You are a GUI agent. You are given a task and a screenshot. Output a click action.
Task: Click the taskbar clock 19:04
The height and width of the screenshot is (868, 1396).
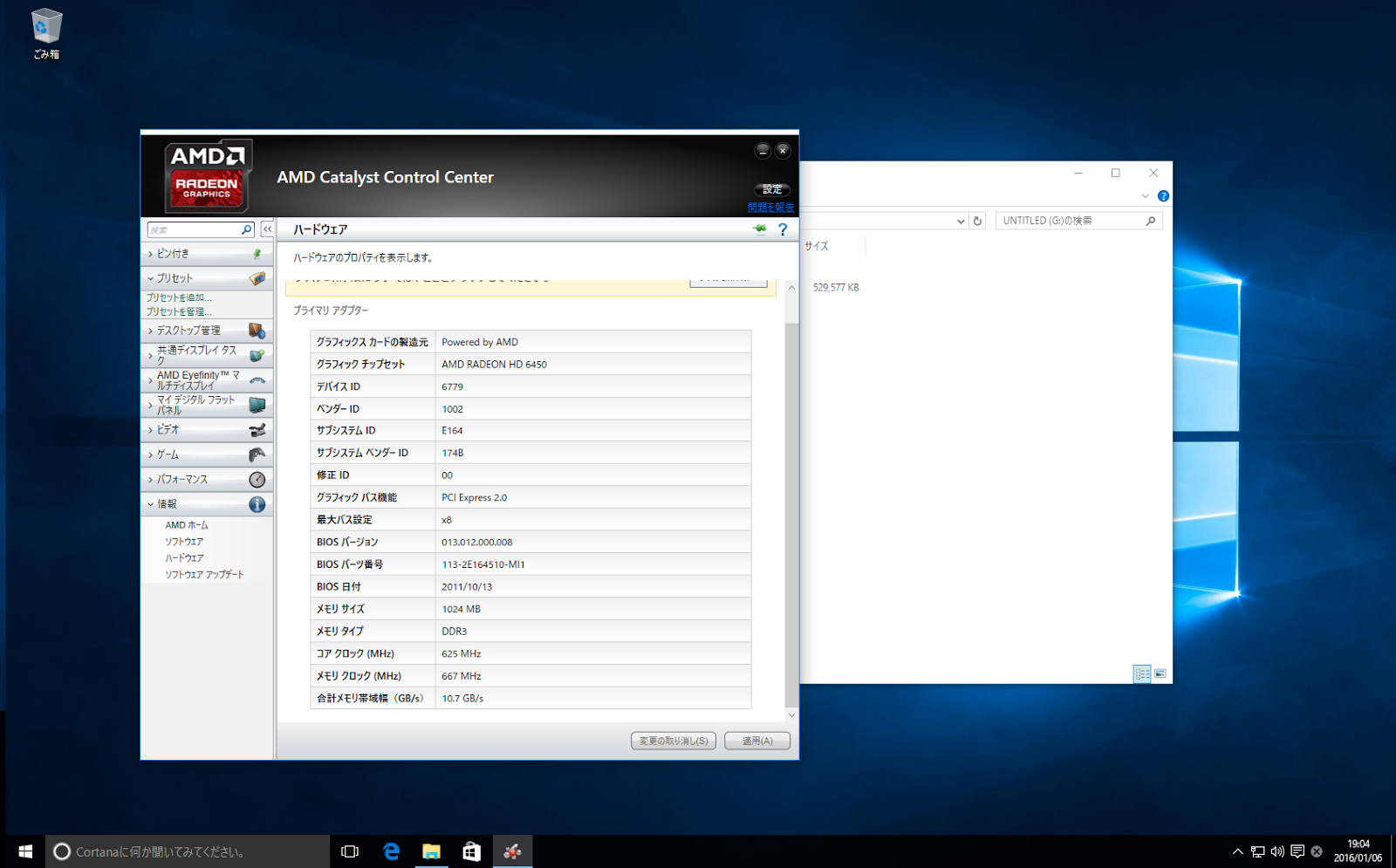[x=1358, y=844]
